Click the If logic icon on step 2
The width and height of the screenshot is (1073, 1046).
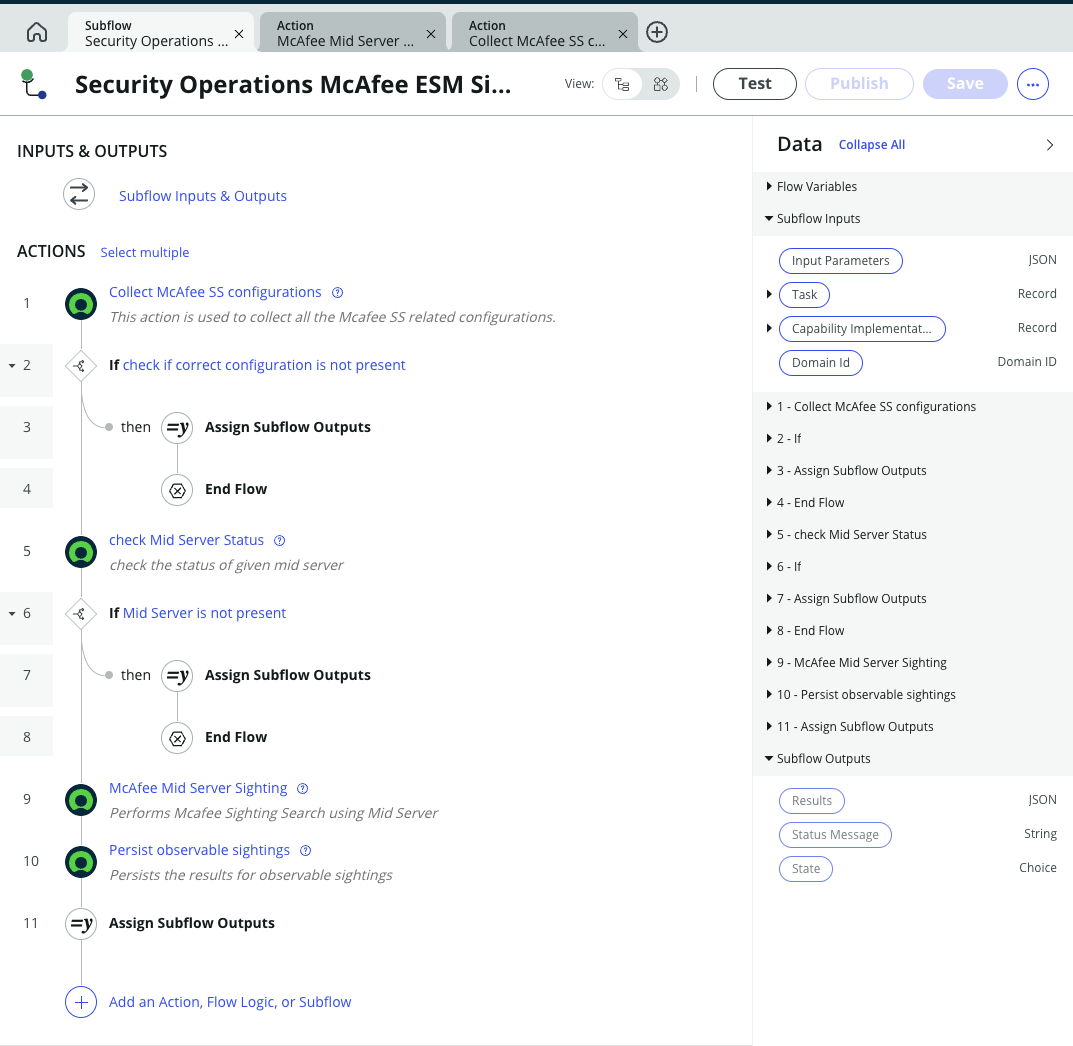pos(80,366)
